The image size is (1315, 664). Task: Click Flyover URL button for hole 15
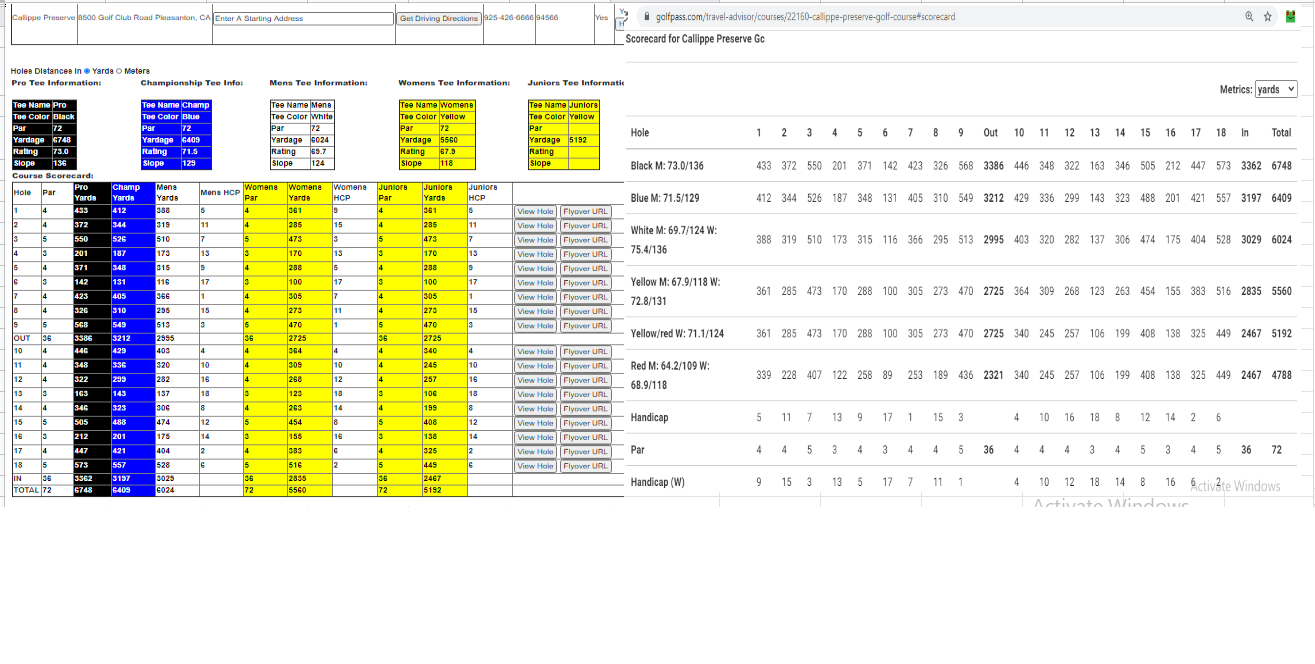(x=584, y=423)
